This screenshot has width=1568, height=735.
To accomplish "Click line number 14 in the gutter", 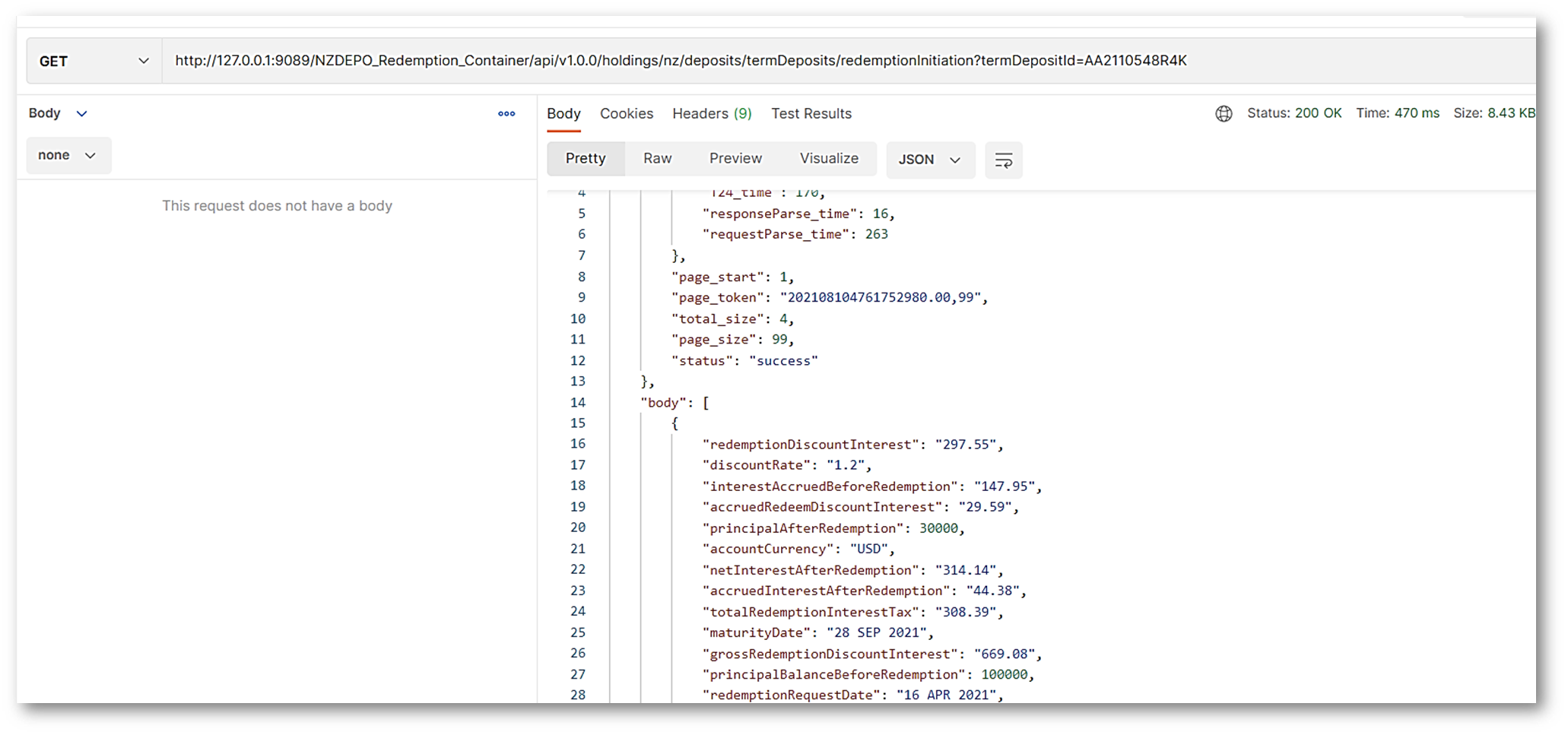I will pos(578,403).
